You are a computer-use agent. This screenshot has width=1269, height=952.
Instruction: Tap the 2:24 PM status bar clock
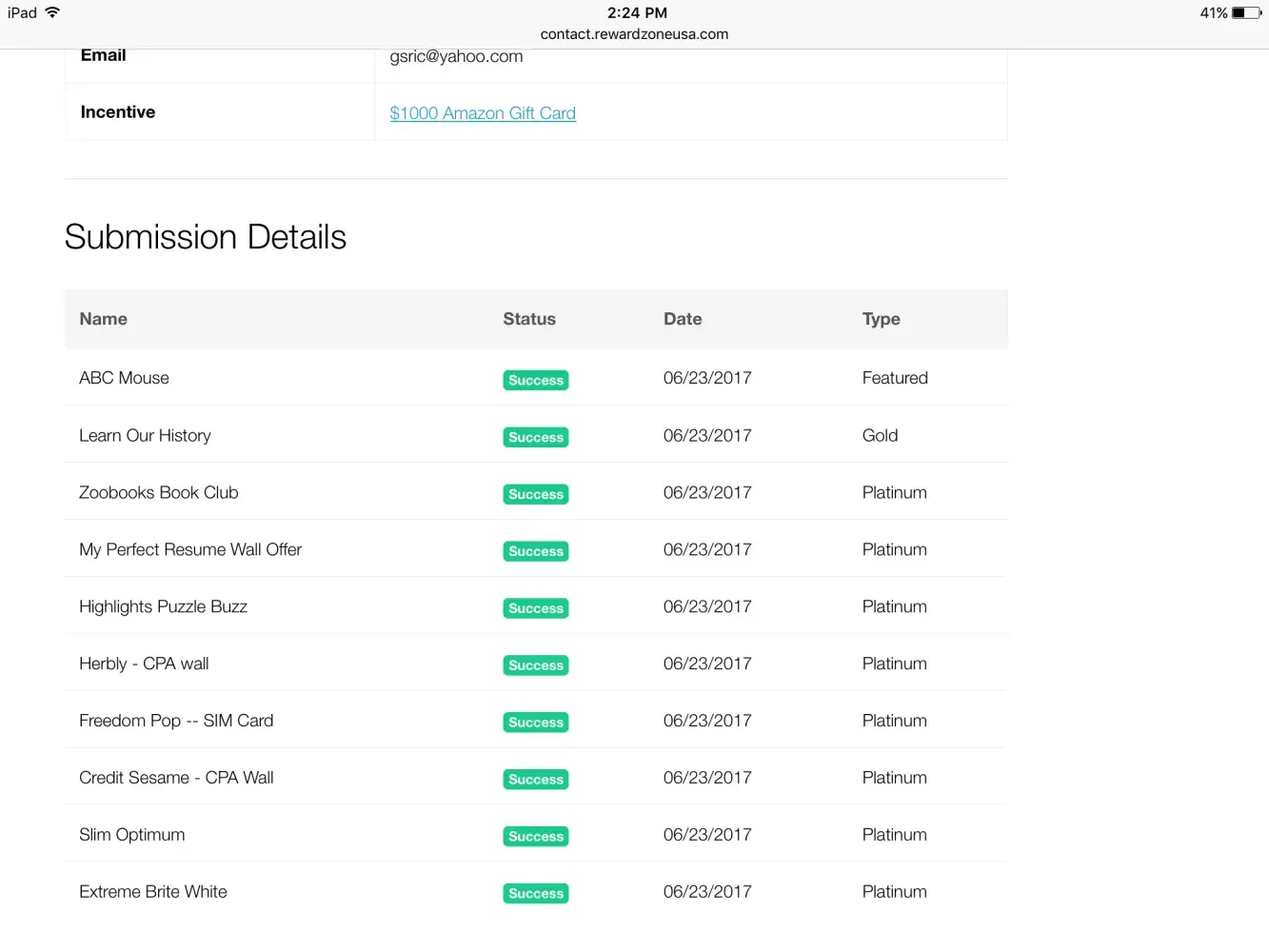point(637,12)
